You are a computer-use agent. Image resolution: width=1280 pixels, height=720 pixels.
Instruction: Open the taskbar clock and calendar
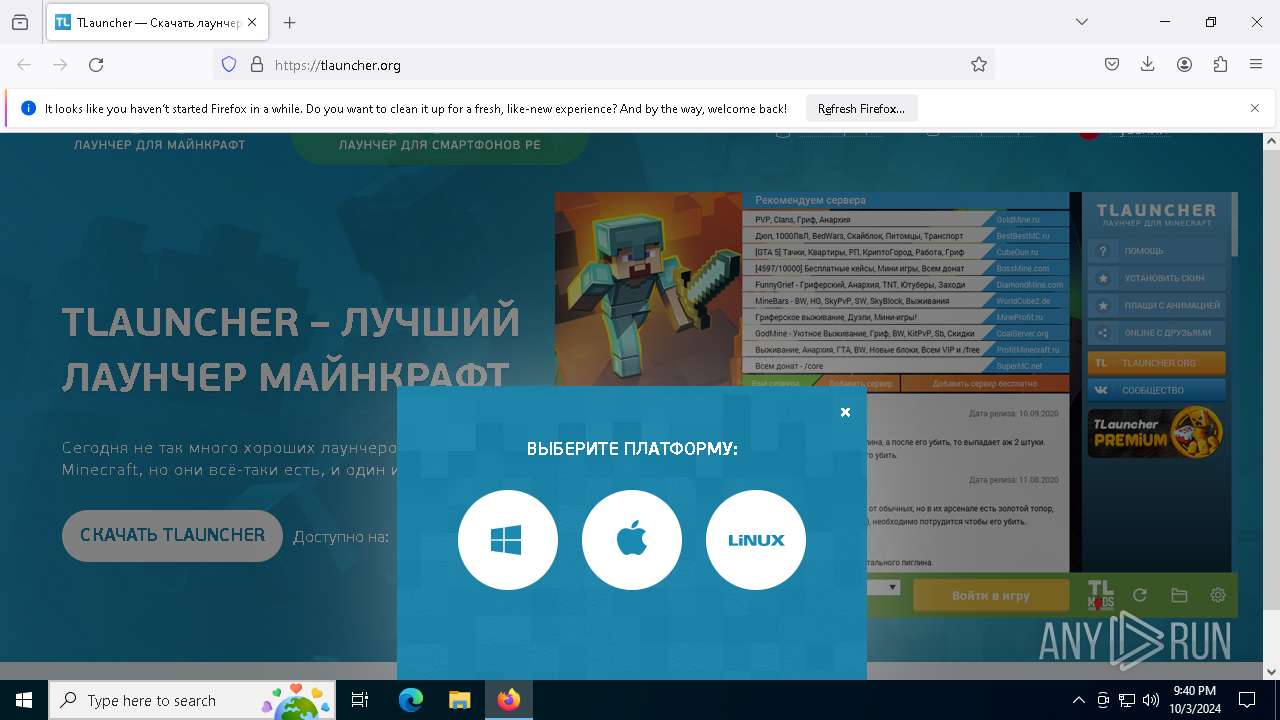pos(1194,700)
